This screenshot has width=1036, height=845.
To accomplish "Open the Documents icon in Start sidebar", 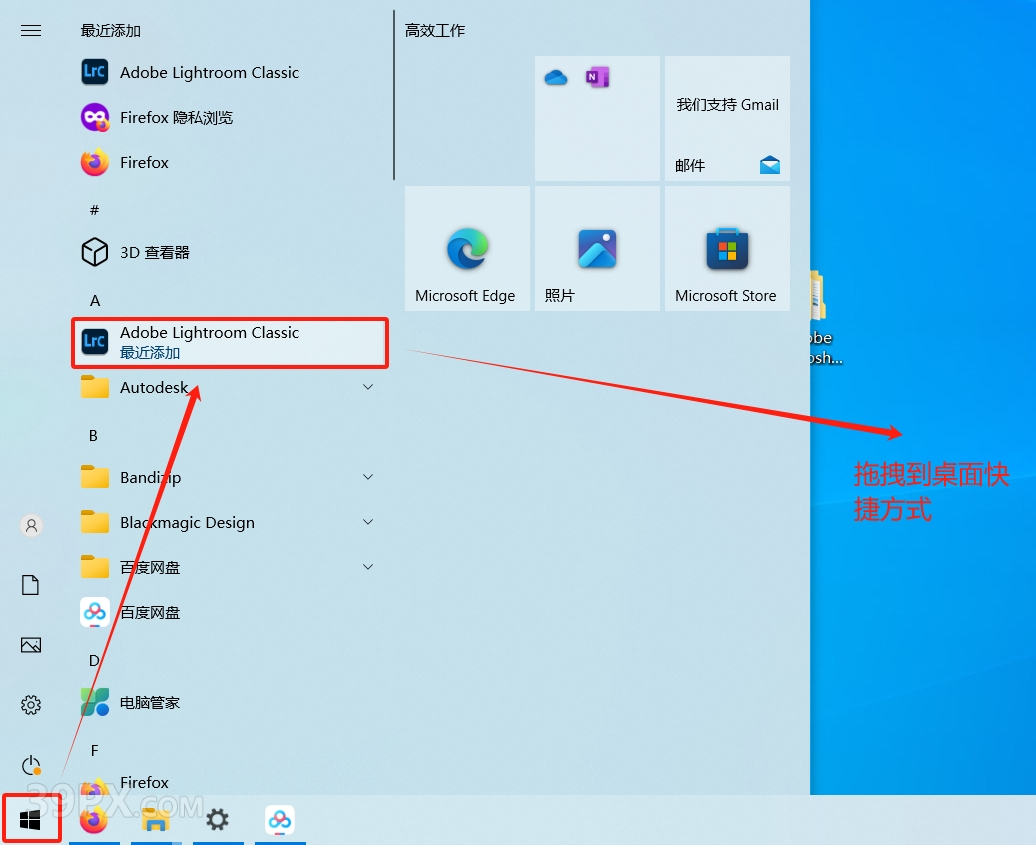I will (31, 585).
